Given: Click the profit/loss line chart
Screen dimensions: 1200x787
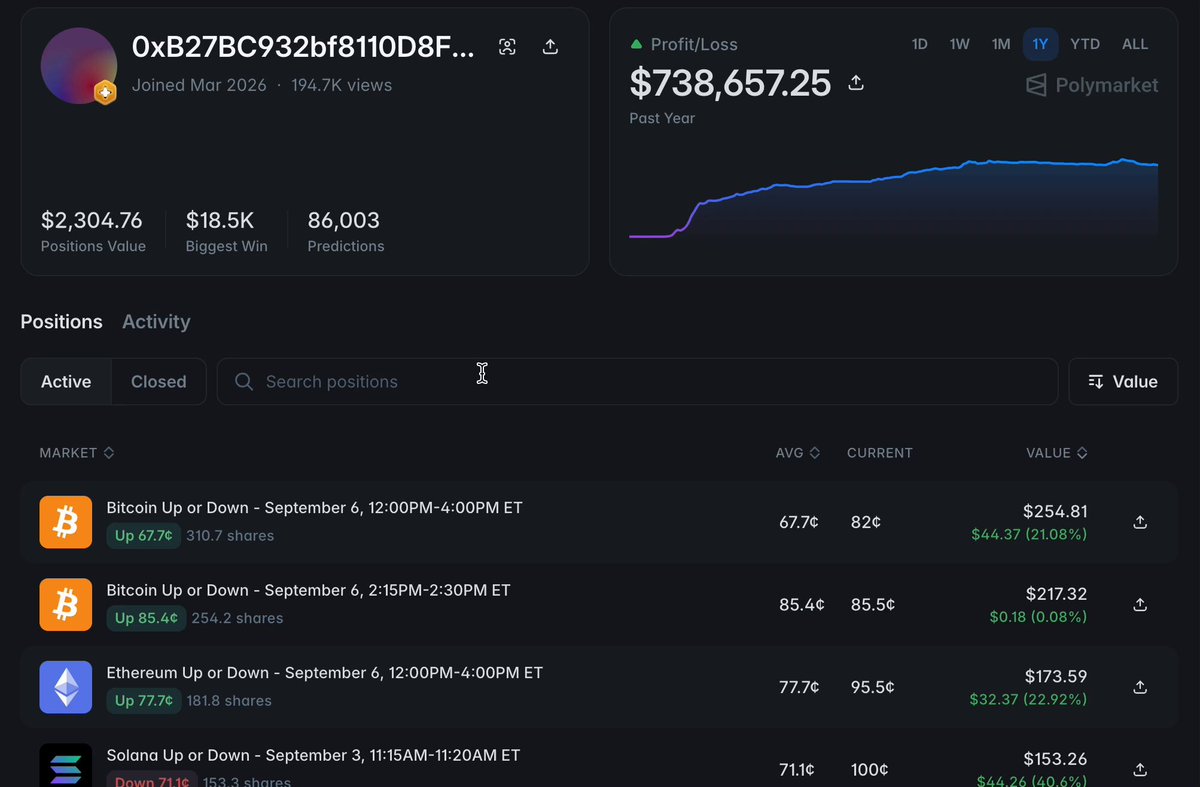Looking at the screenshot, I should click(893, 198).
